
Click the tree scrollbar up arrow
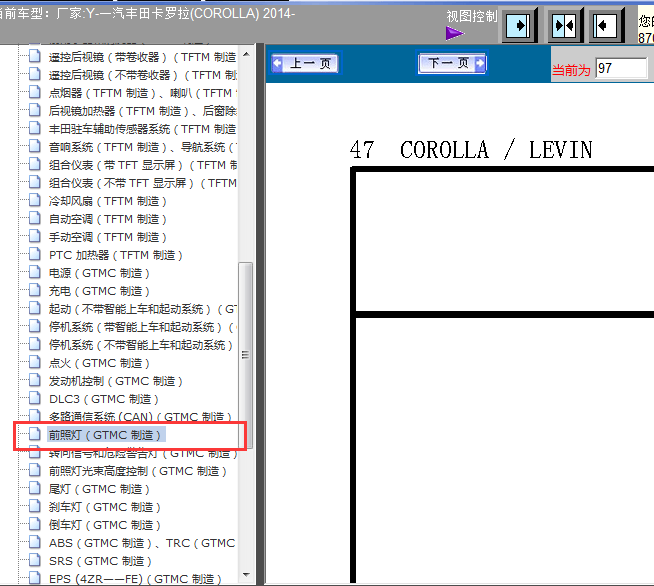click(246, 54)
